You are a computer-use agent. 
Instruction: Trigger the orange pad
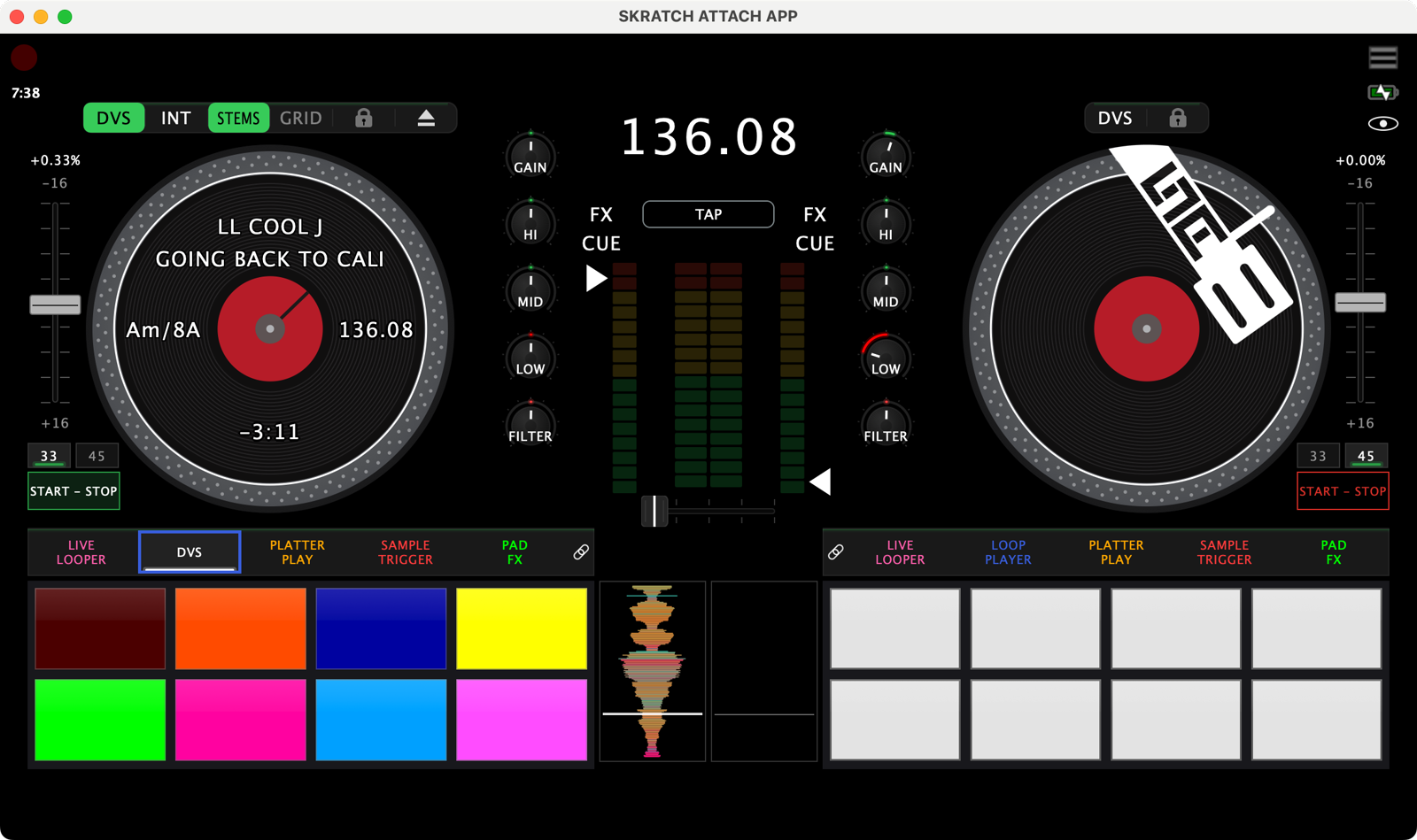coord(241,628)
